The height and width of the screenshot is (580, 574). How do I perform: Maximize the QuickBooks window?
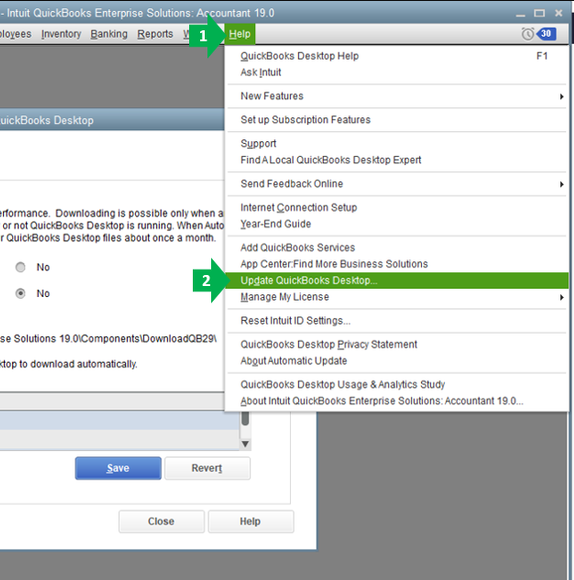coord(539,13)
